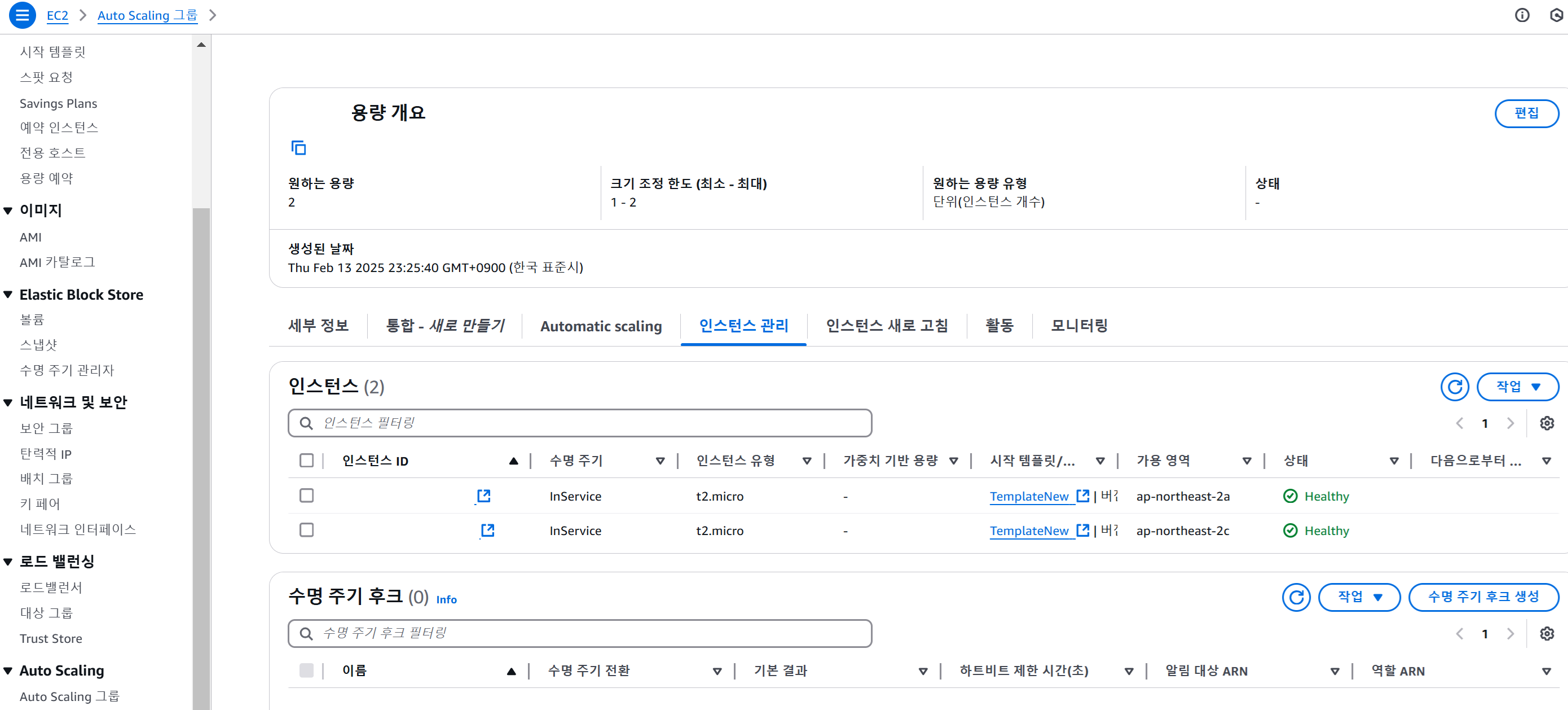
Task: Select all instances header checkbox
Action: (x=306, y=461)
